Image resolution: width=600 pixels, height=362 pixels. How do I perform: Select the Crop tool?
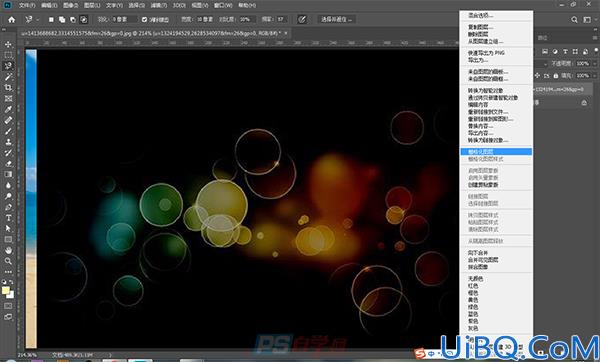click(x=8, y=88)
